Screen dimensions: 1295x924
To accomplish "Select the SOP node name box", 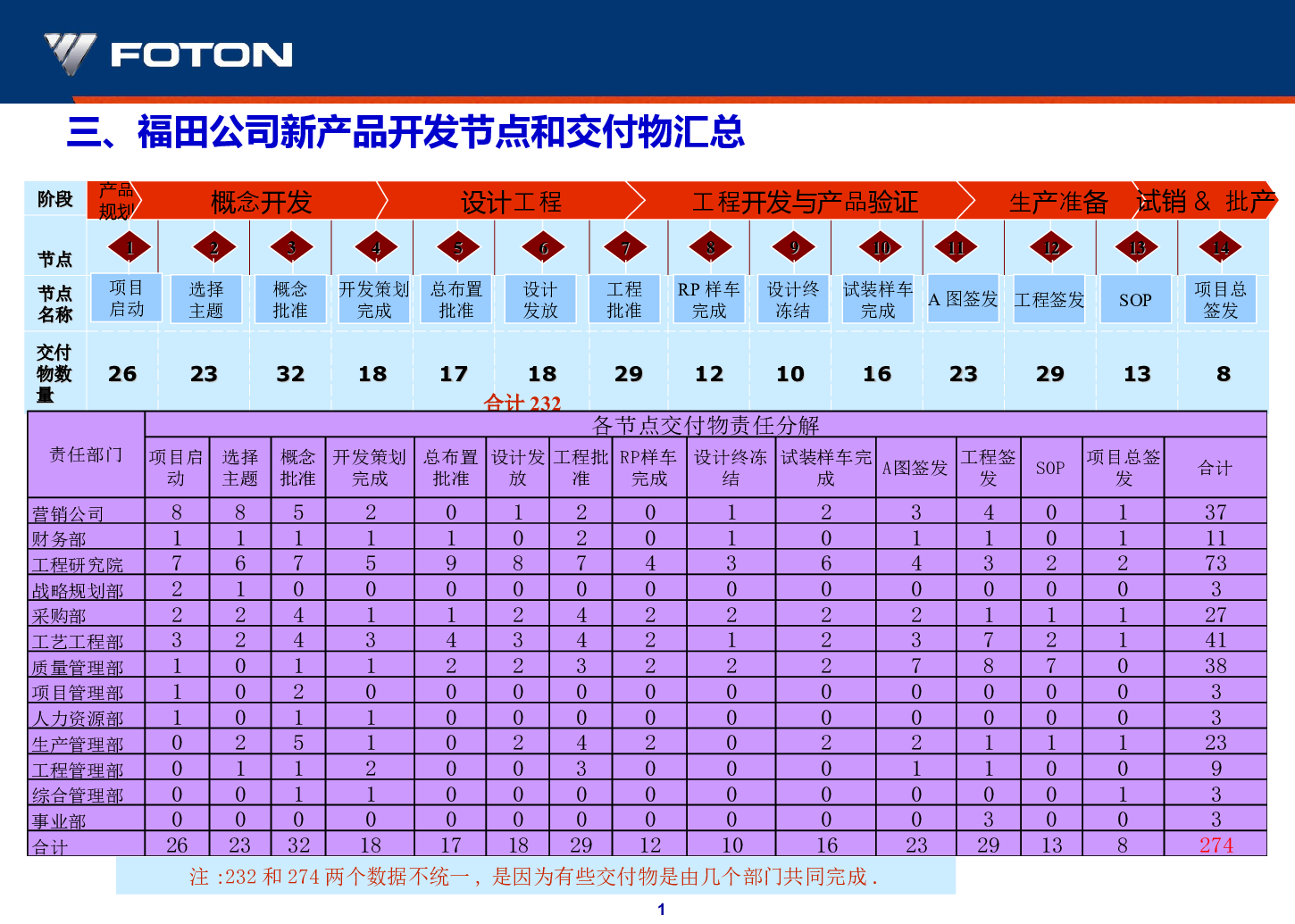I will pyautogui.click(x=1135, y=299).
